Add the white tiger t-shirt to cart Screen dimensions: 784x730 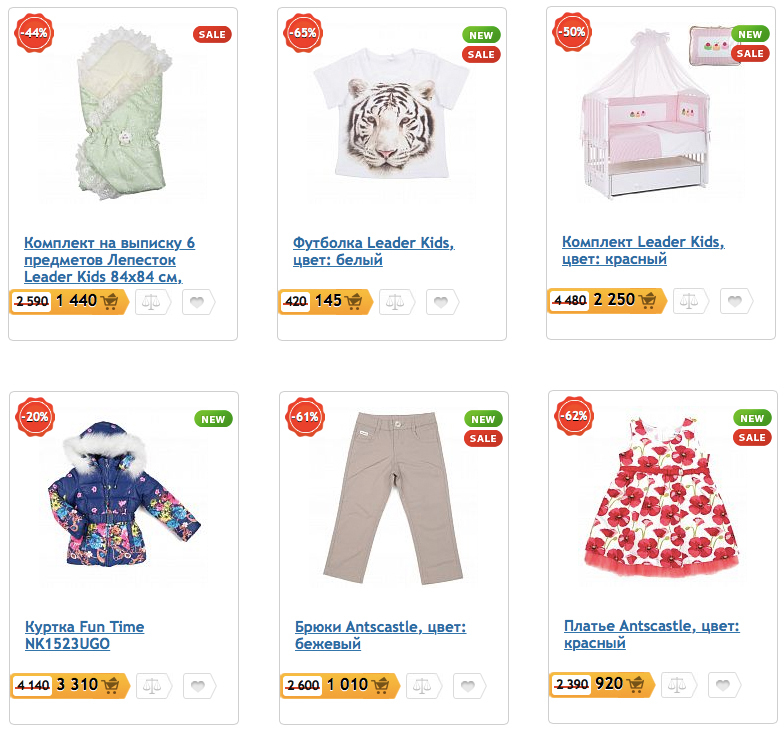[354, 301]
